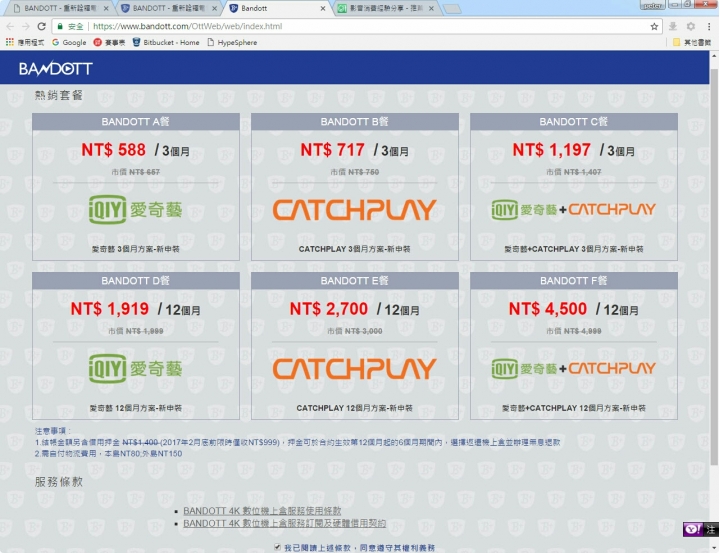This screenshot has height=553, width=720.
Task: Click the iQIYI logo in BANDOTT D plan
Action: tap(135, 368)
